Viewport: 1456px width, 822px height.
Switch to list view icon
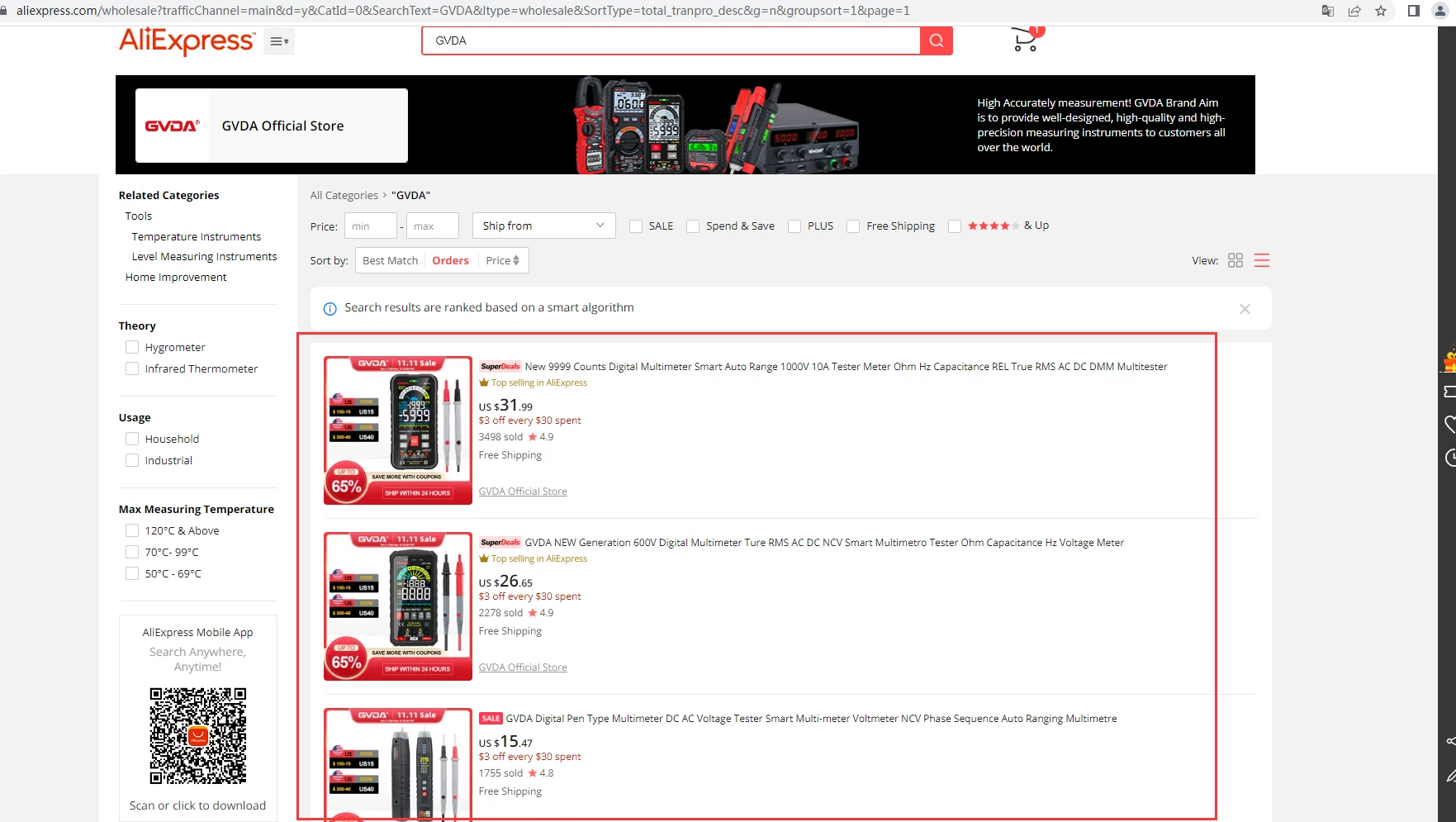(1261, 260)
